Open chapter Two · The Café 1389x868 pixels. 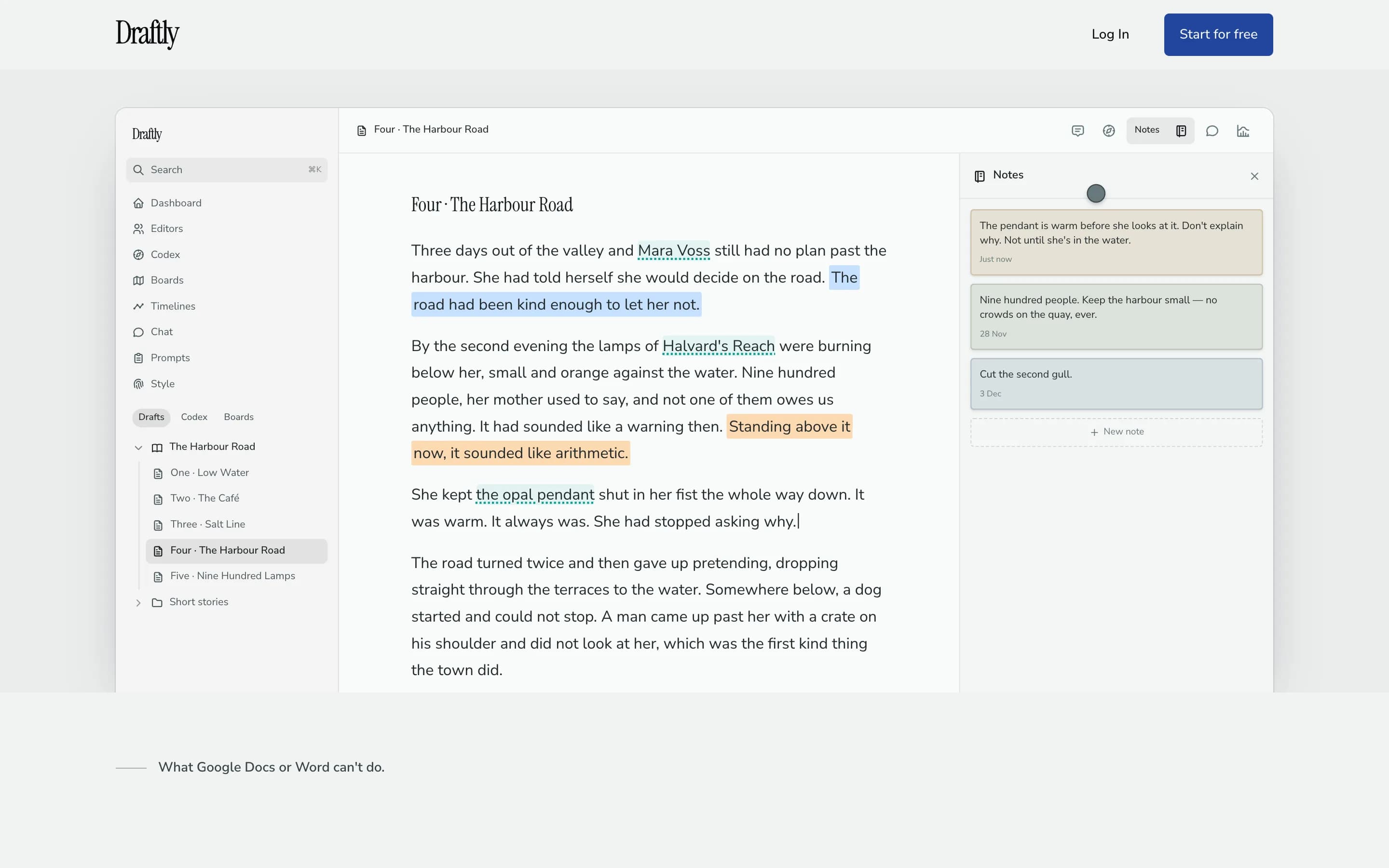click(204, 498)
